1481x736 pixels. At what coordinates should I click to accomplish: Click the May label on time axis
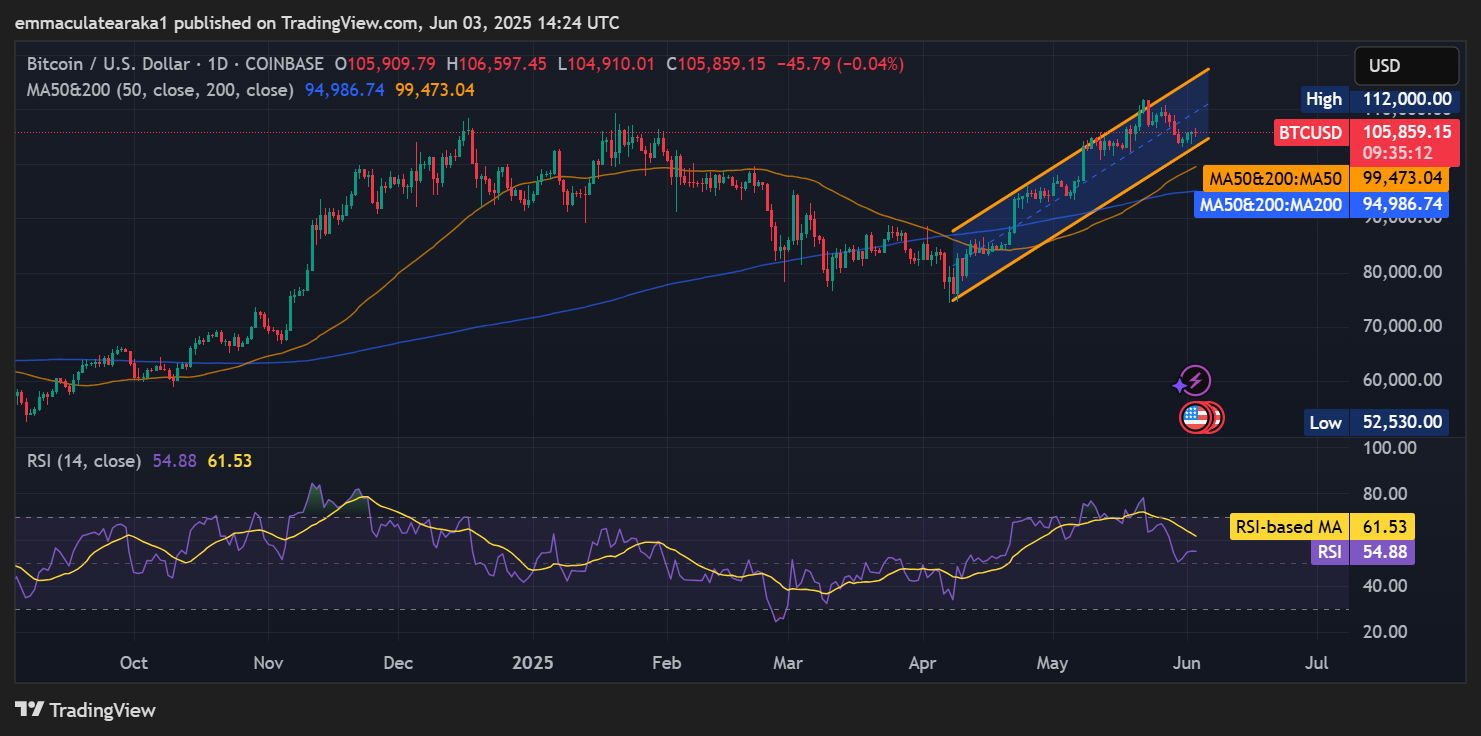click(1053, 663)
